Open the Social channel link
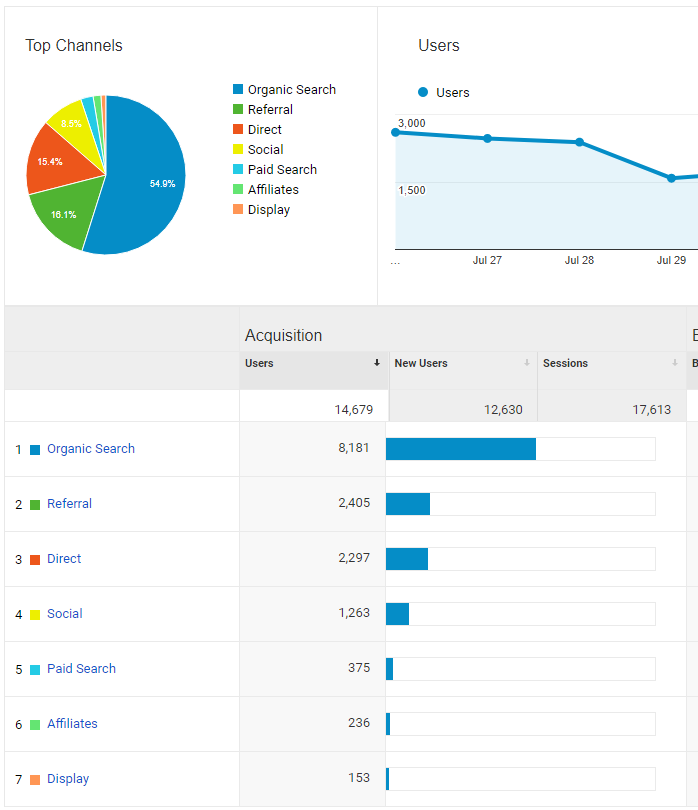This screenshot has width=698, height=810. coord(65,613)
